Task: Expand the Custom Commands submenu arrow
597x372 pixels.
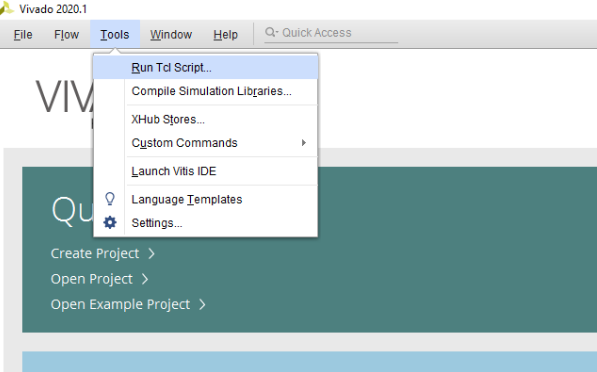Action: click(303, 143)
